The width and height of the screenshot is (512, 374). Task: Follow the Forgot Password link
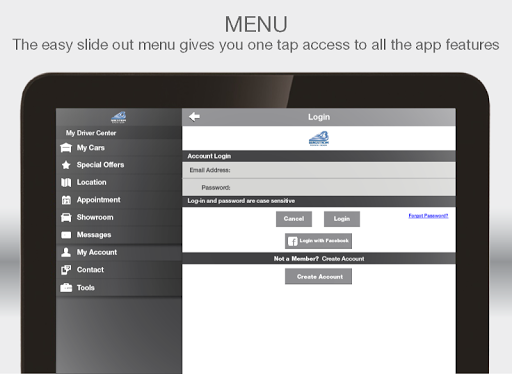(x=428, y=216)
